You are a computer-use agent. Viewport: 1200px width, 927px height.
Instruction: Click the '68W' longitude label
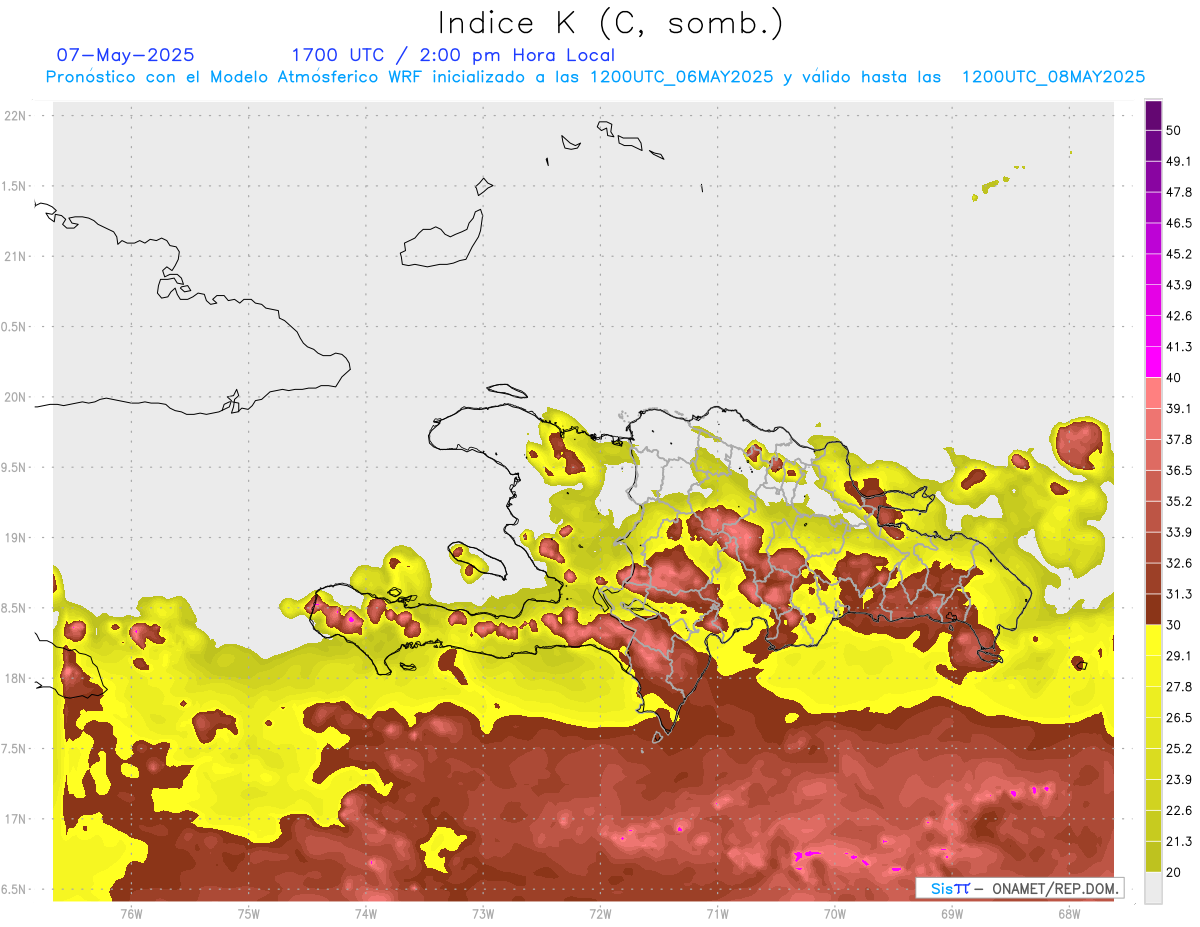1069,914
